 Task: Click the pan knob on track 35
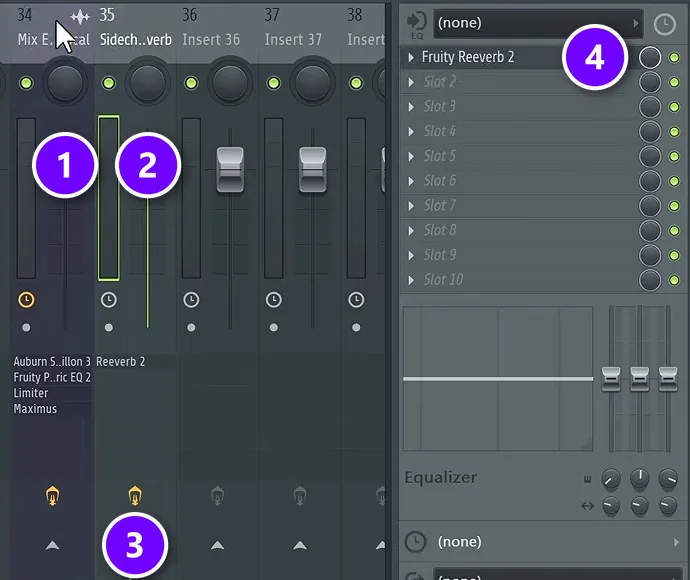pos(147,83)
